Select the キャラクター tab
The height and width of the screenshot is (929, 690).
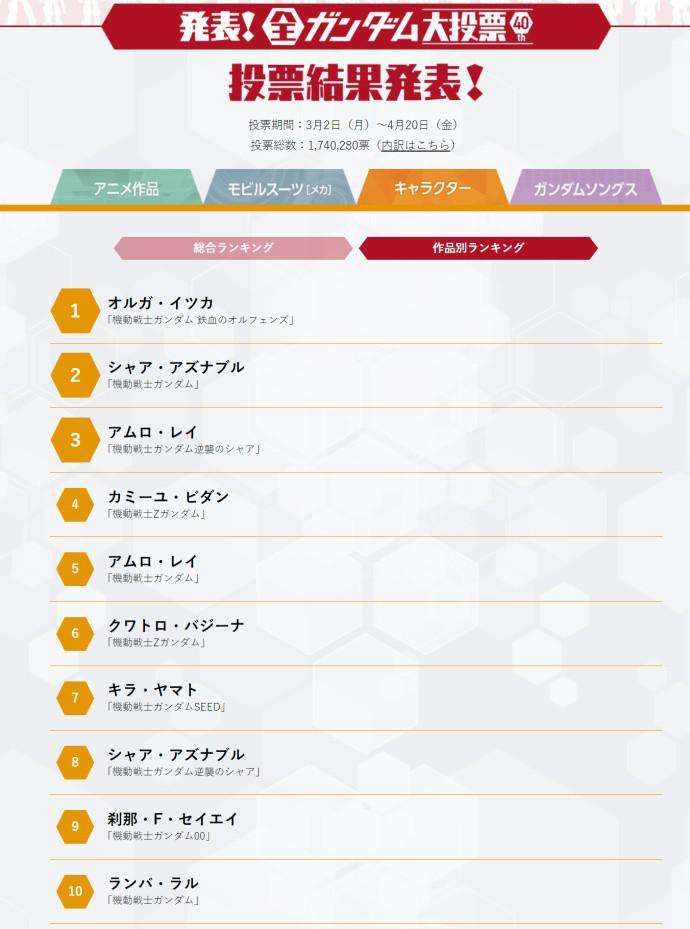432,188
